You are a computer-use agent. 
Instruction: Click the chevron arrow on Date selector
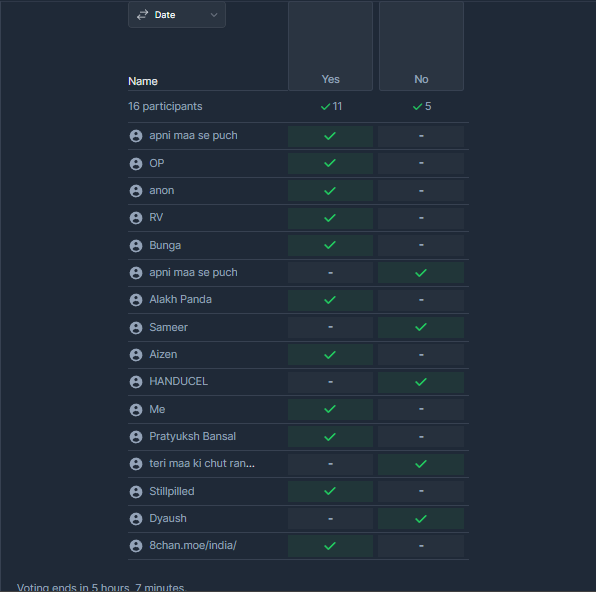(214, 15)
